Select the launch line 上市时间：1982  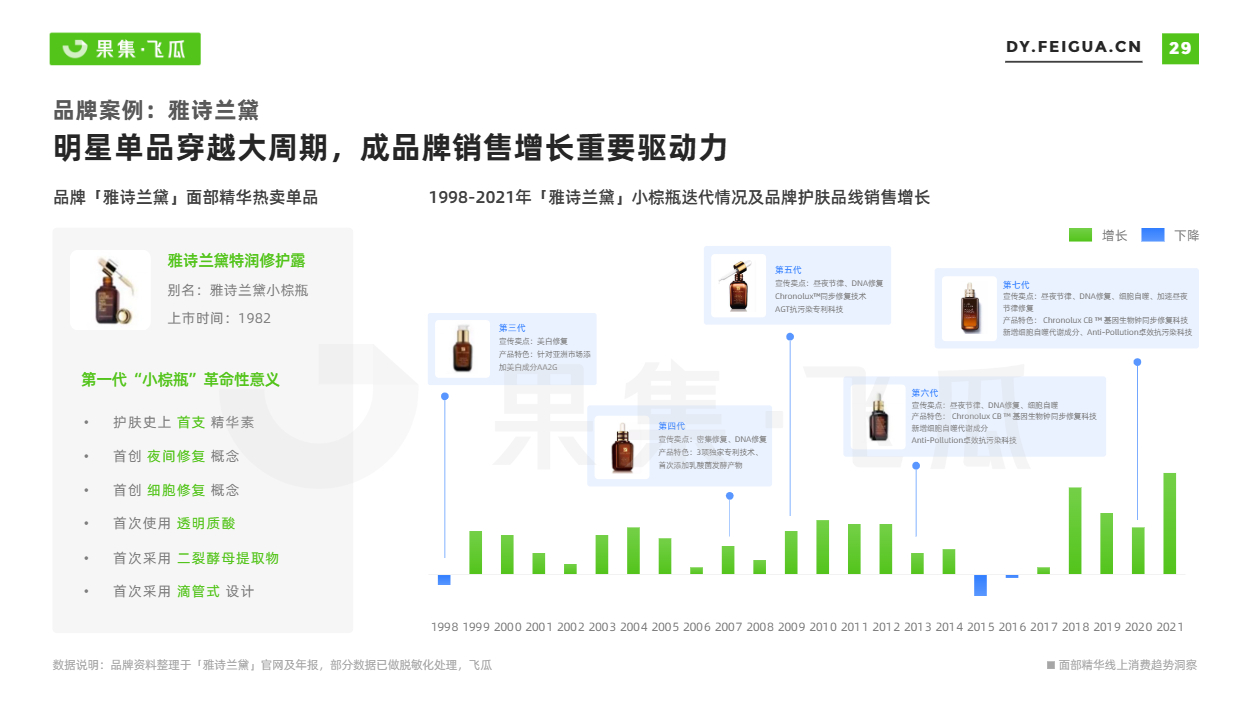(219, 318)
